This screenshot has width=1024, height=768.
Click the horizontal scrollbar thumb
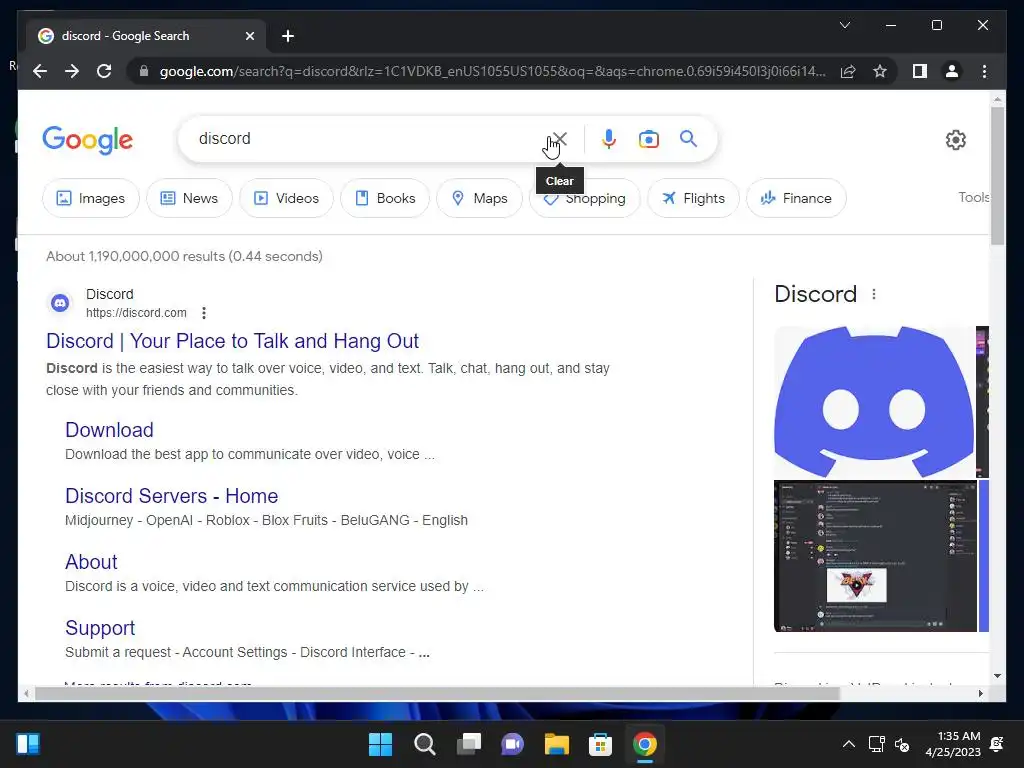pyautogui.click(x=437, y=694)
